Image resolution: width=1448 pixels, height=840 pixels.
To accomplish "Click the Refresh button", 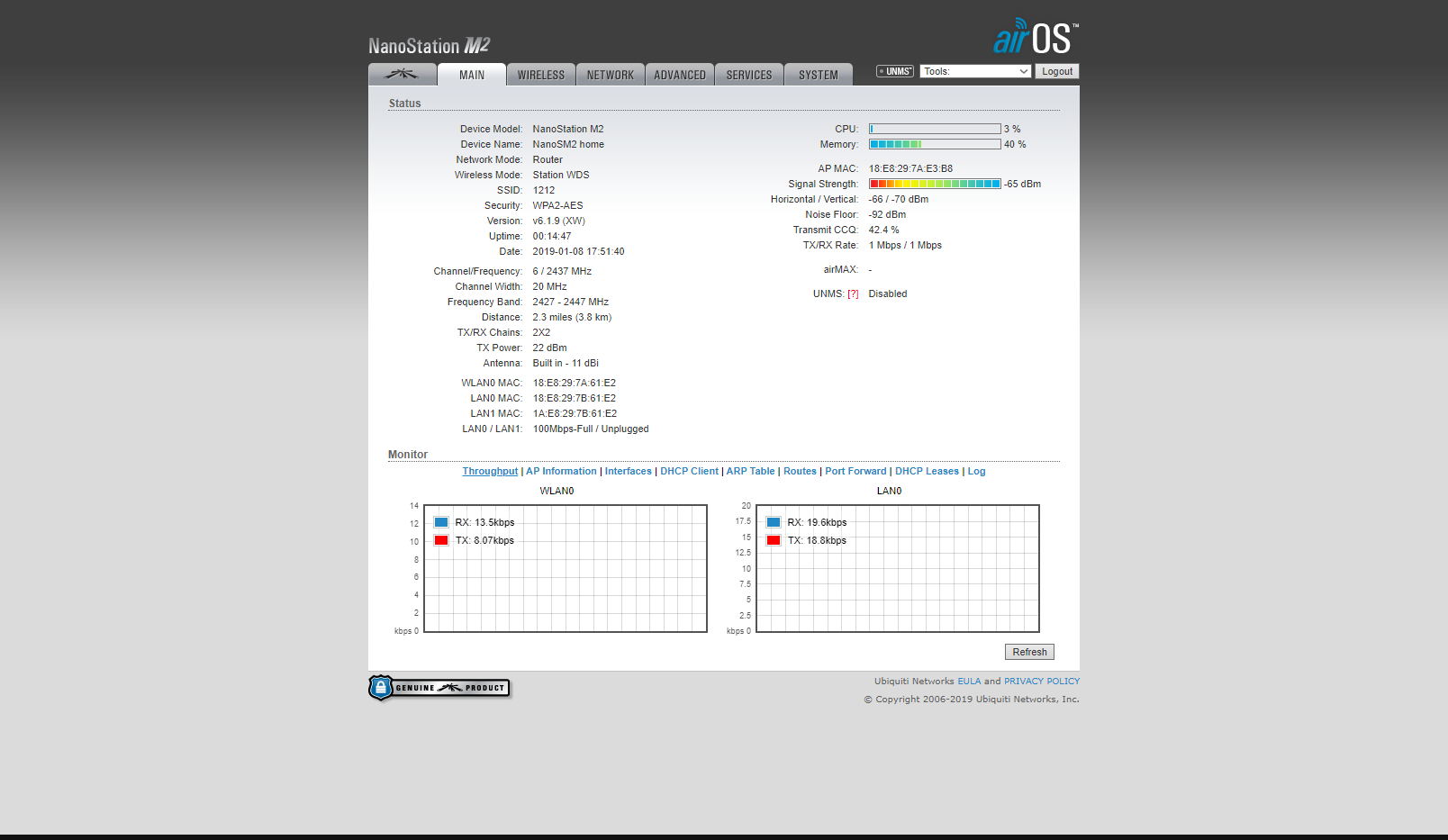I will tap(1029, 652).
